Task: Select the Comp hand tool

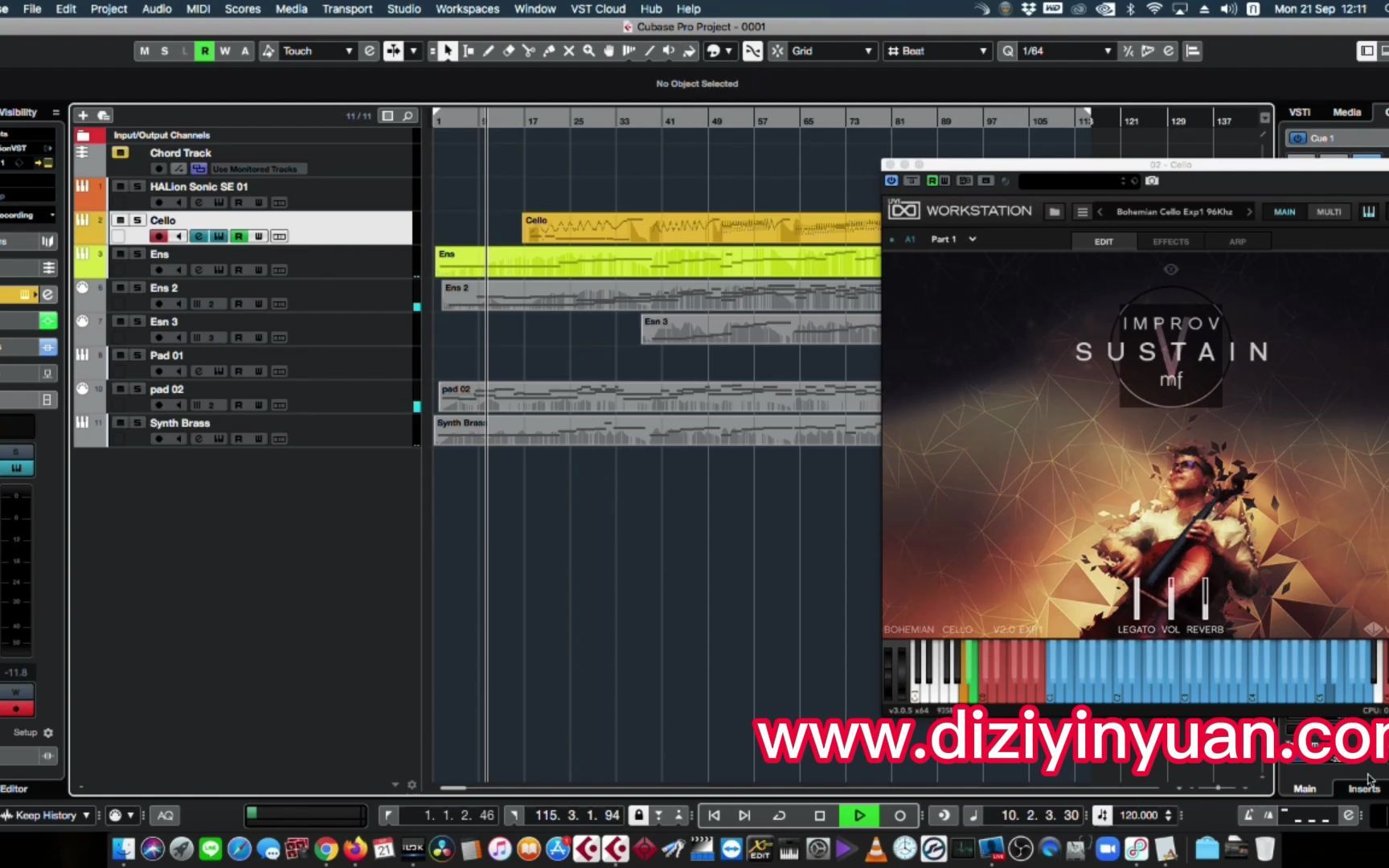Action: click(x=609, y=51)
